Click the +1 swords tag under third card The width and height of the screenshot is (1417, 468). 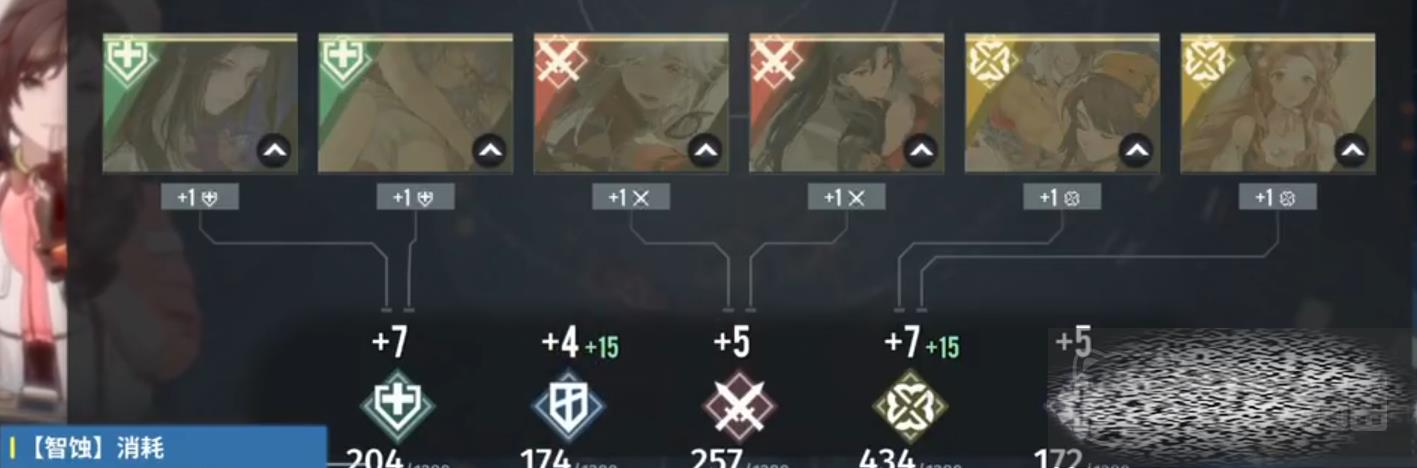(631, 197)
